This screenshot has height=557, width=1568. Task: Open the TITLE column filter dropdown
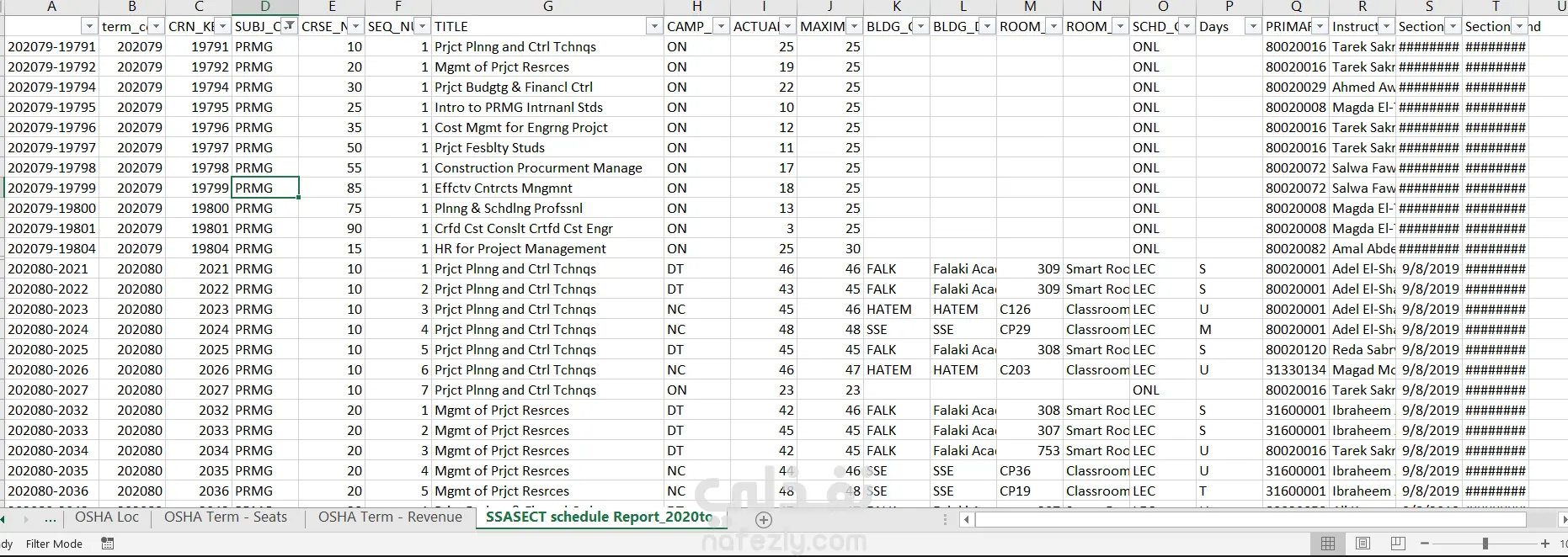click(x=654, y=26)
